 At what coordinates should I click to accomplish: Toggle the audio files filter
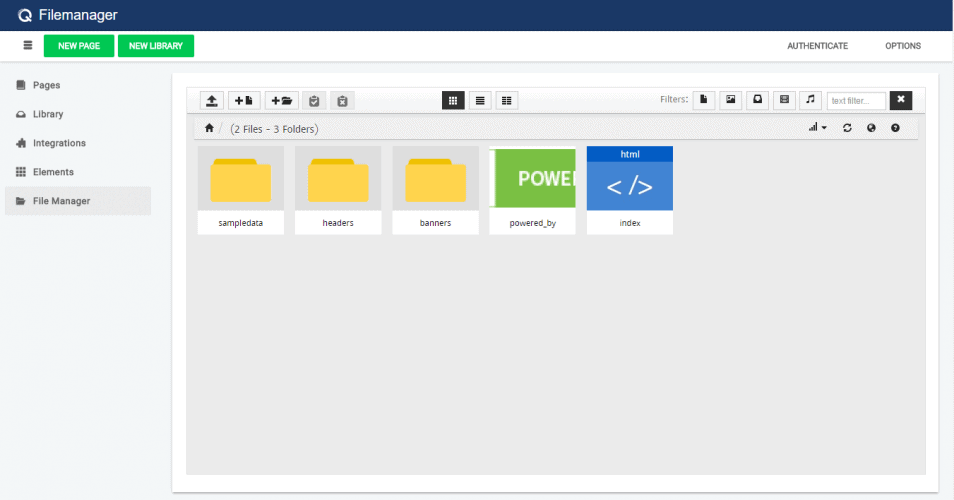(x=810, y=100)
